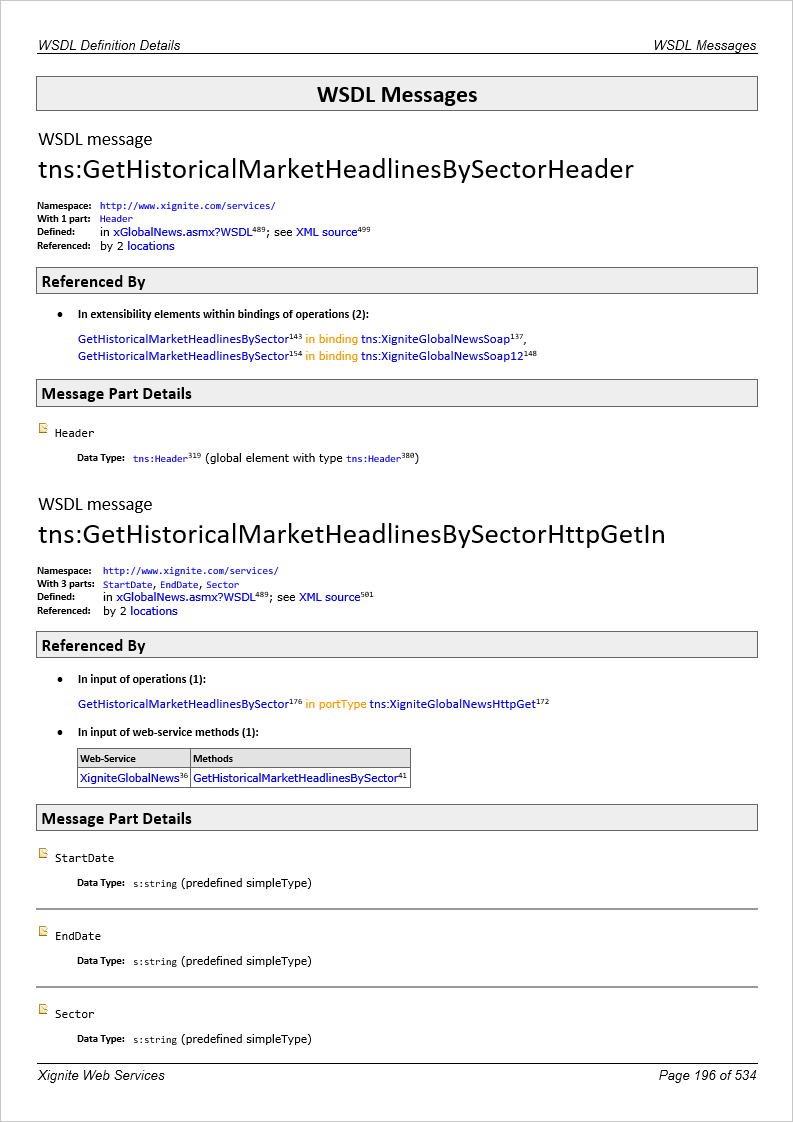This screenshot has width=793, height=1122.
Task: Jump to the Sector part link
Action: (222, 584)
